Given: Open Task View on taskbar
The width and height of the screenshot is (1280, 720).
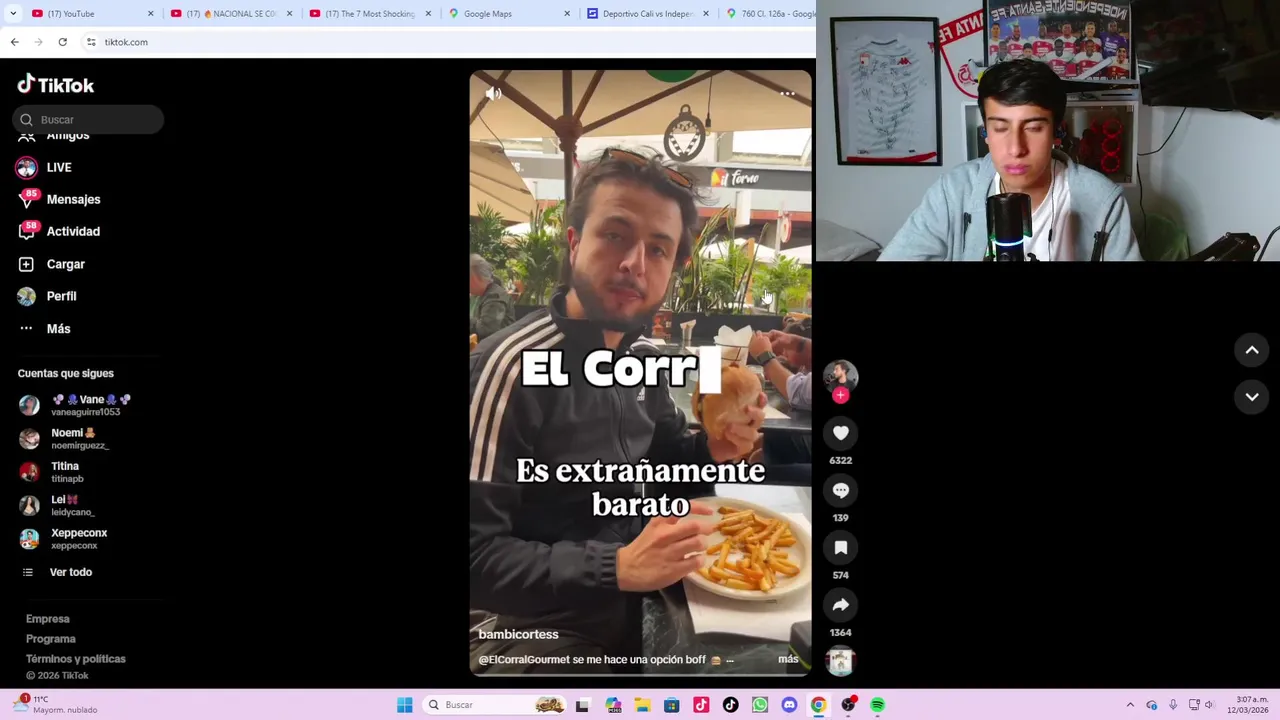Looking at the screenshot, I should click(x=582, y=705).
